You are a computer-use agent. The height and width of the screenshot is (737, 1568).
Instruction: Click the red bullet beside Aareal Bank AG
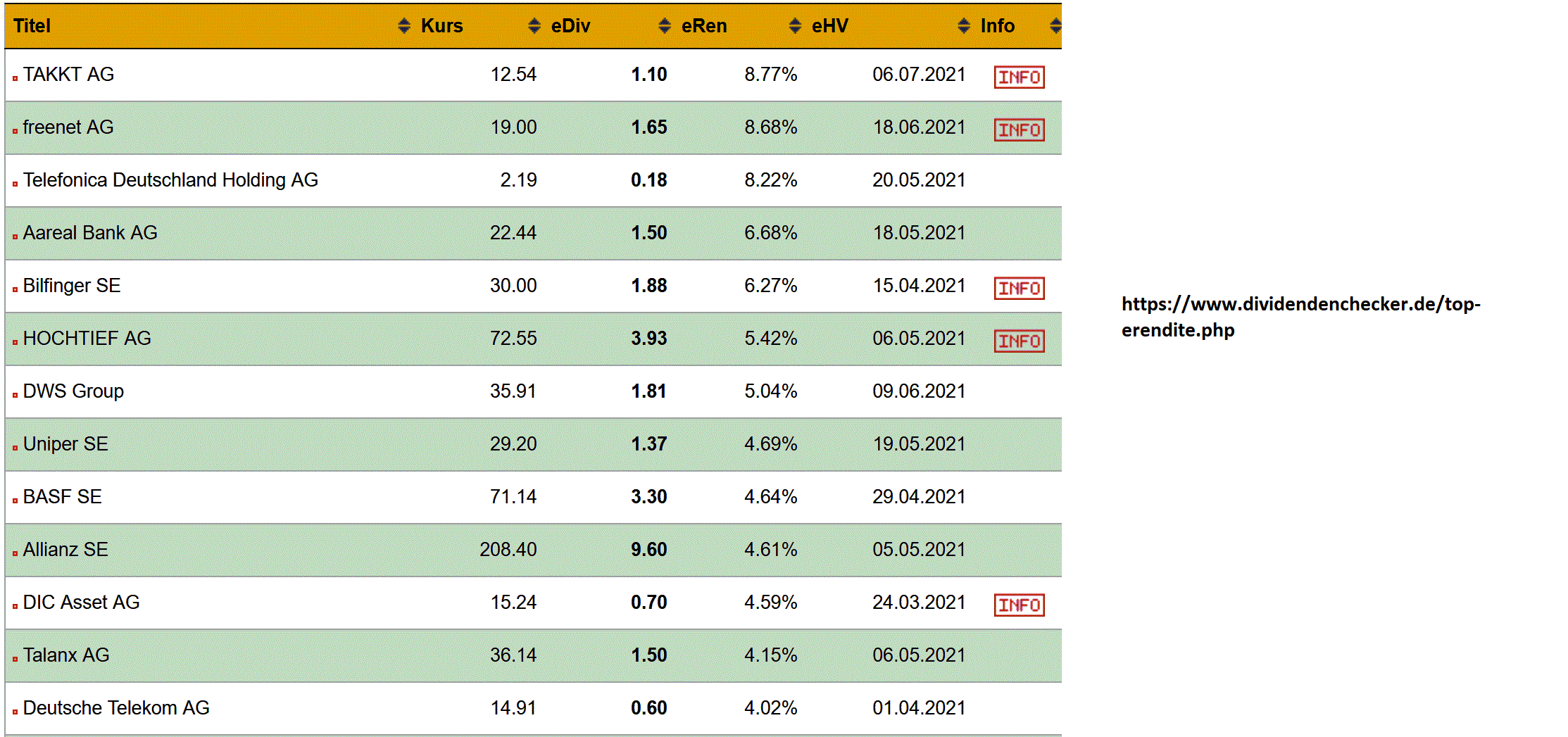pos(15,237)
